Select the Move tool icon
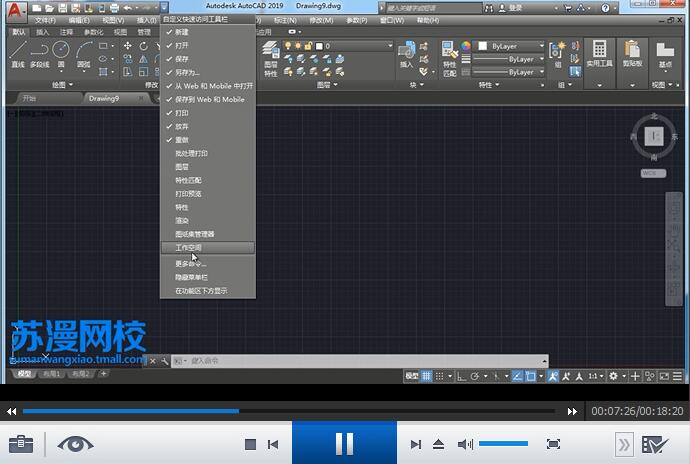690x464 pixels. 128,46
